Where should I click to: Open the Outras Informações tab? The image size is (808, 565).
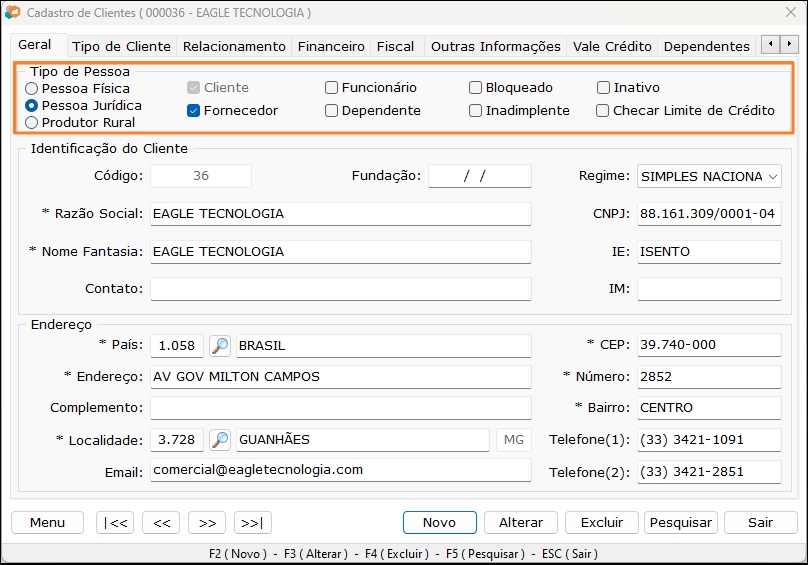coord(496,46)
